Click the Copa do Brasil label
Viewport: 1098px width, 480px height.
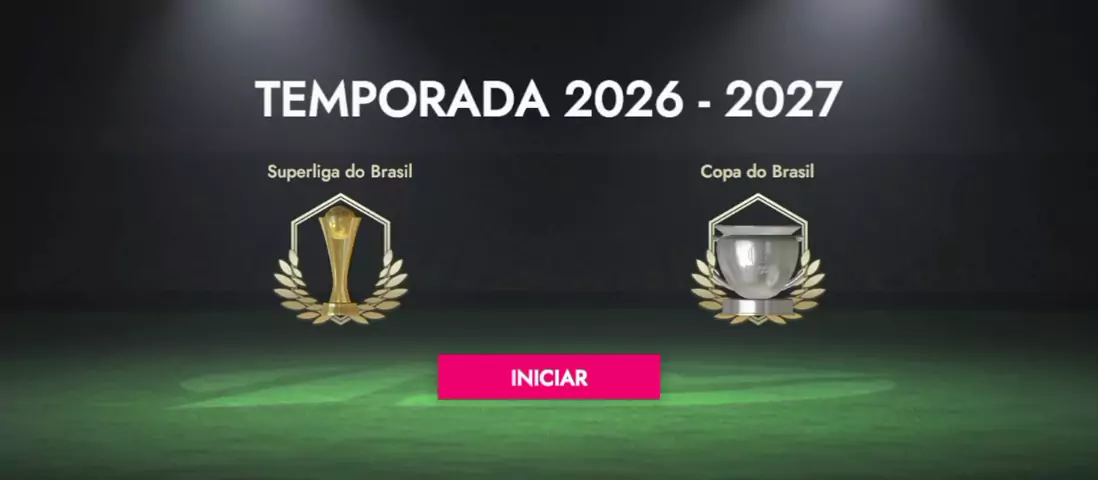(757, 172)
